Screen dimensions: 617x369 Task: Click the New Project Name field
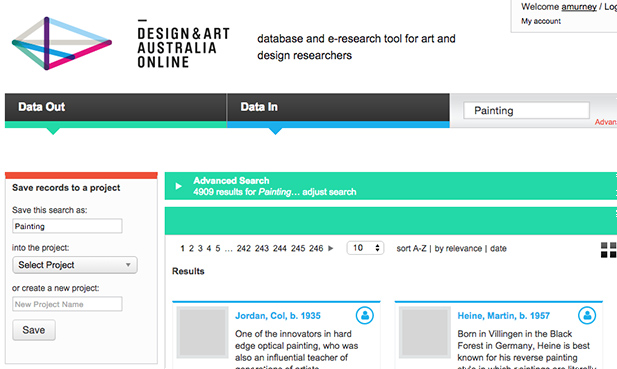[67, 304]
